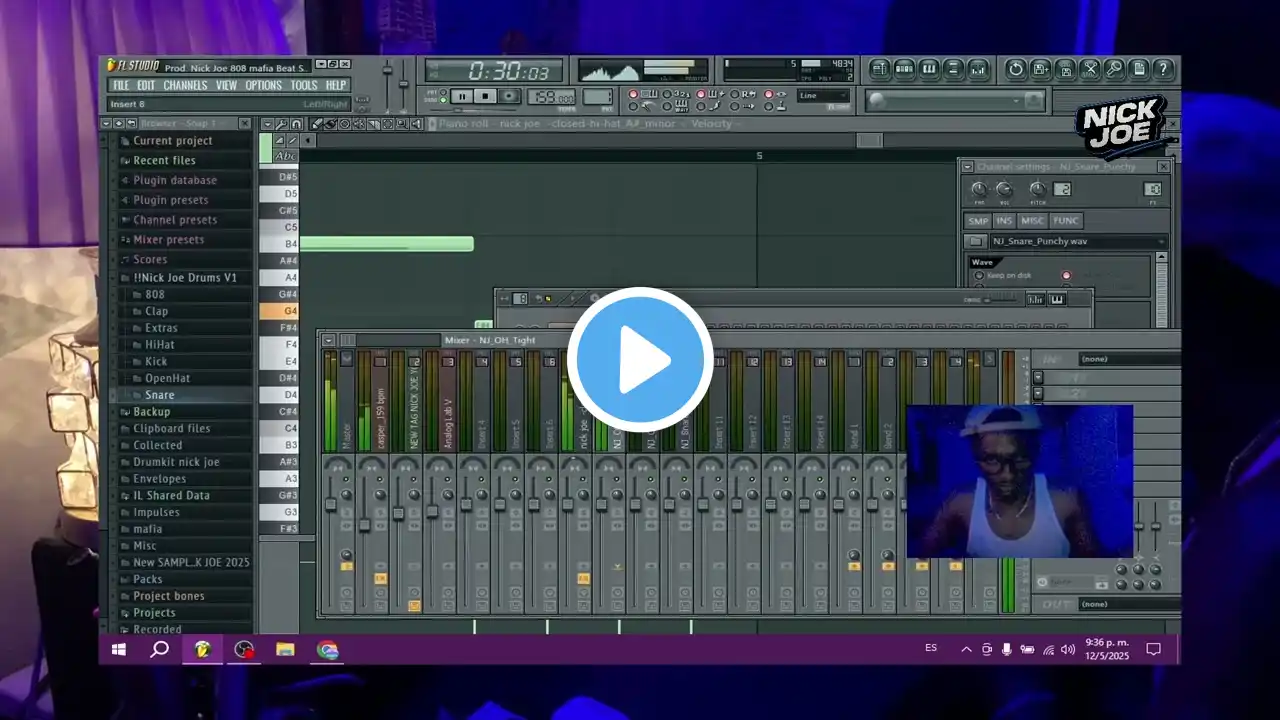Open FL Studio from the taskbar
Image resolution: width=1280 pixels, height=720 pixels.
(202, 650)
